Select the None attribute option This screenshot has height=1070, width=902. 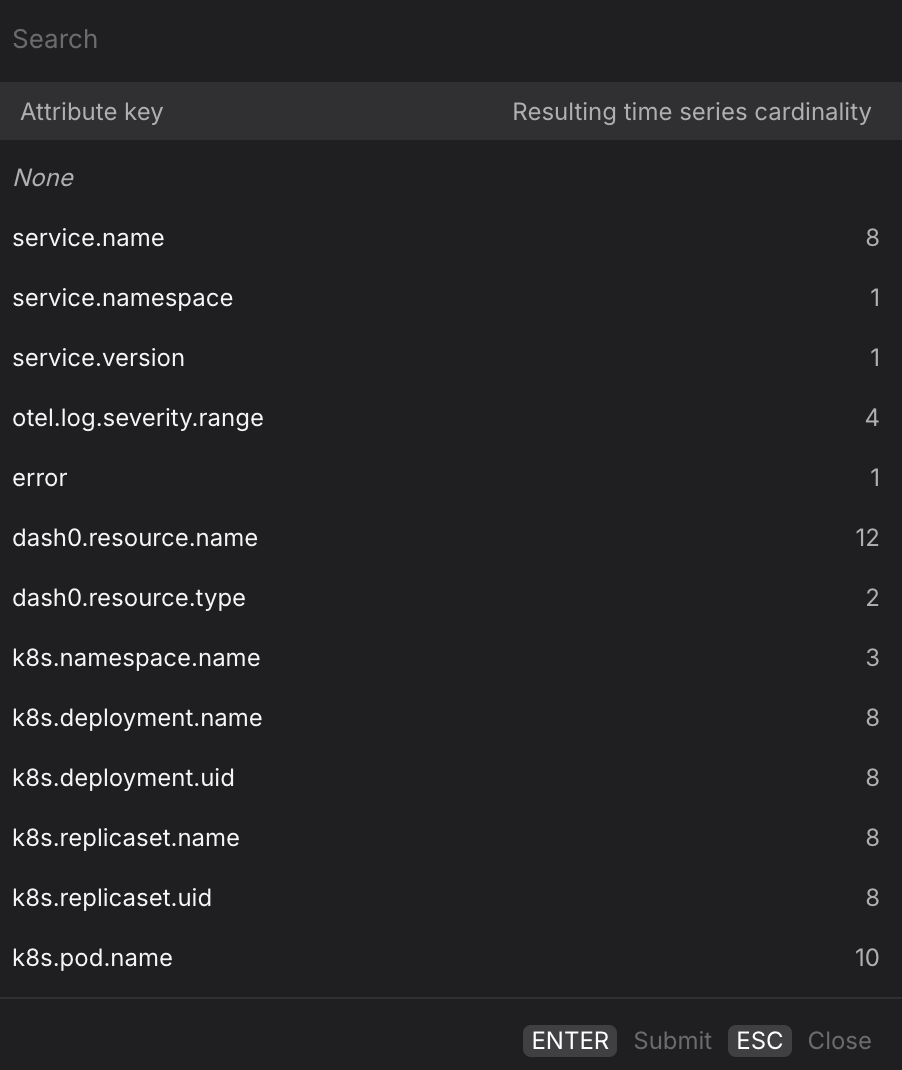tap(44, 178)
